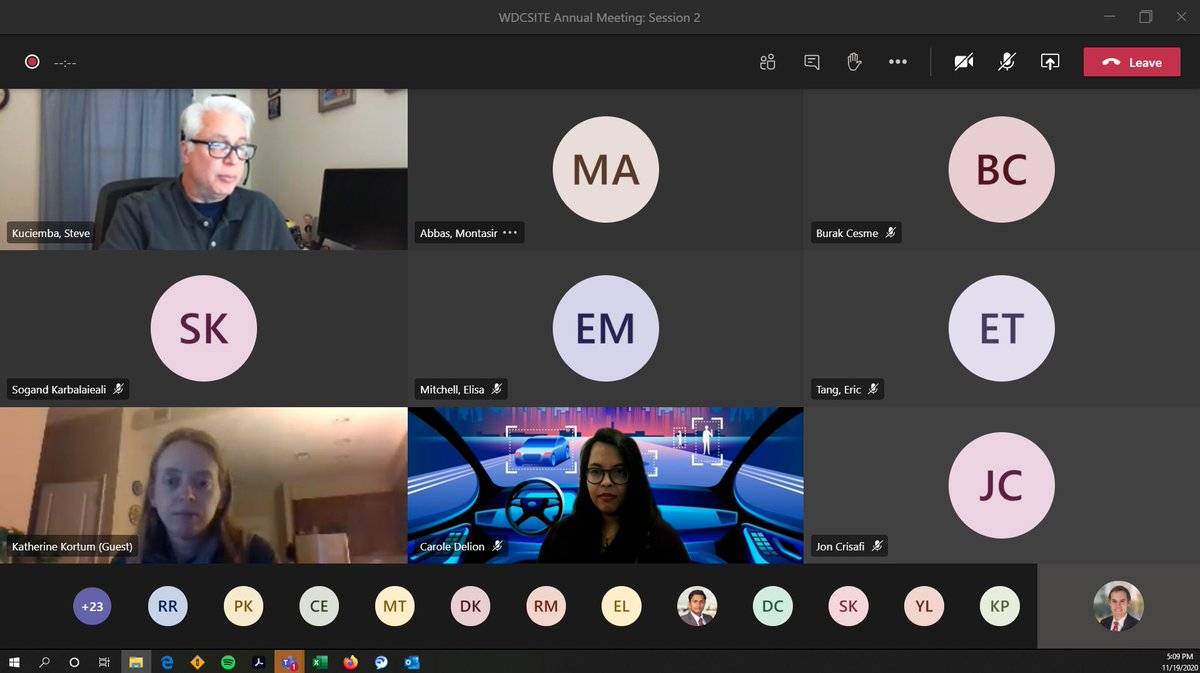Click the WDCSITE Annual Meeting window title
Viewport: 1200px width, 673px height.
pyautogui.click(x=599, y=17)
